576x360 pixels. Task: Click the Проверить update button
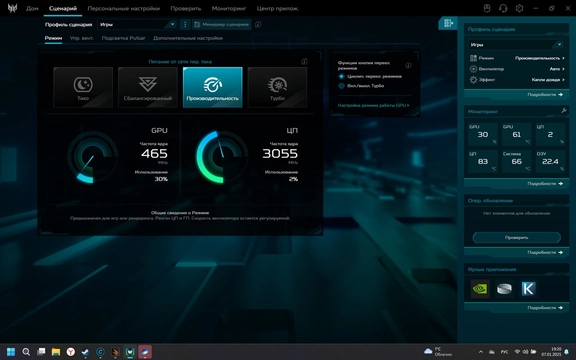[x=516, y=237]
